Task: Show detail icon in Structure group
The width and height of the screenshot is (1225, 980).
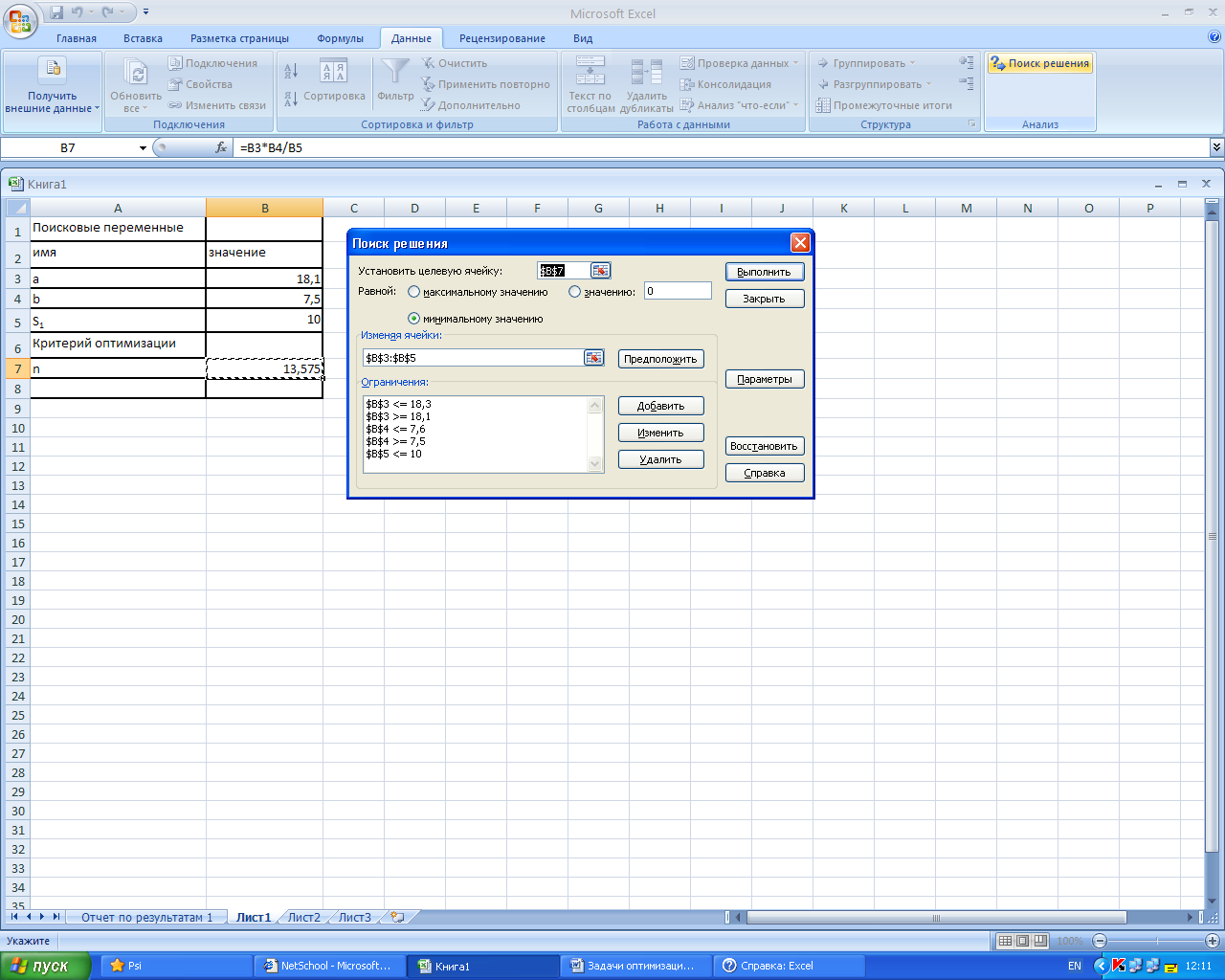Action: point(967,62)
